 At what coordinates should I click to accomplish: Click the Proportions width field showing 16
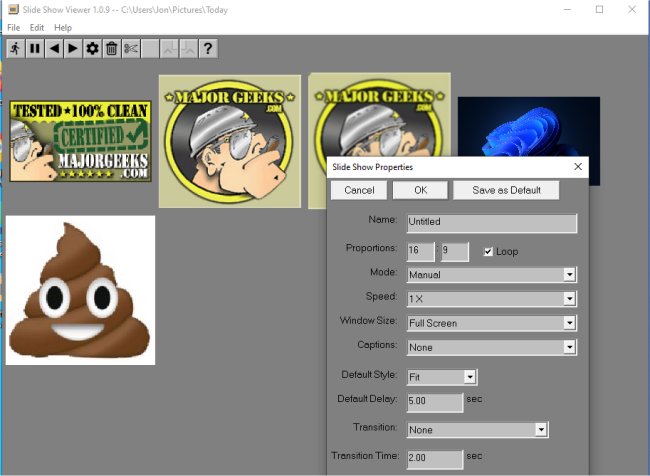(x=420, y=252)
